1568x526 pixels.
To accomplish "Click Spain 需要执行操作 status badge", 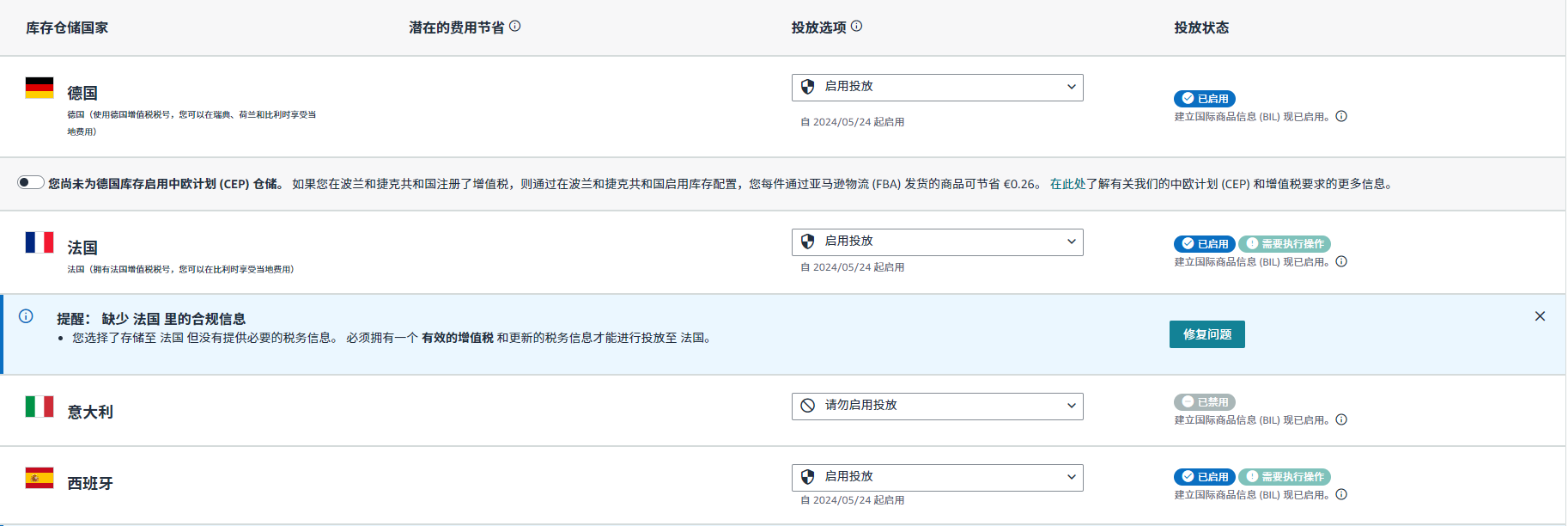I will point(1285,477).
